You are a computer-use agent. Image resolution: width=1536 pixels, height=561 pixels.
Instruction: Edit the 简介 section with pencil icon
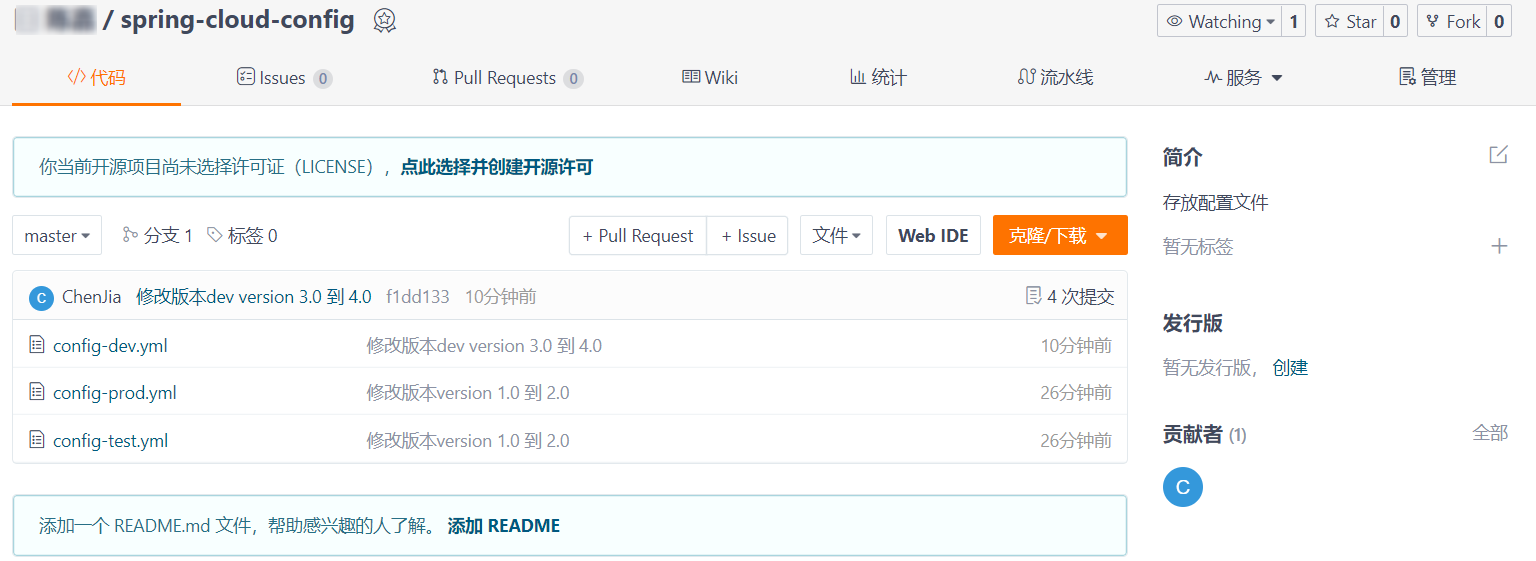pos(1498,155)
